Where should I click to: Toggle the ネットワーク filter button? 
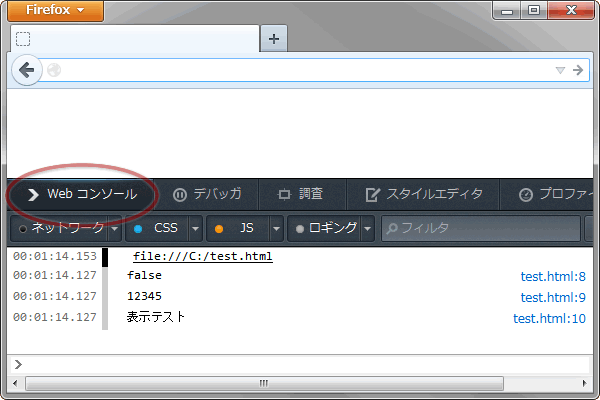(x=60, y=229)
